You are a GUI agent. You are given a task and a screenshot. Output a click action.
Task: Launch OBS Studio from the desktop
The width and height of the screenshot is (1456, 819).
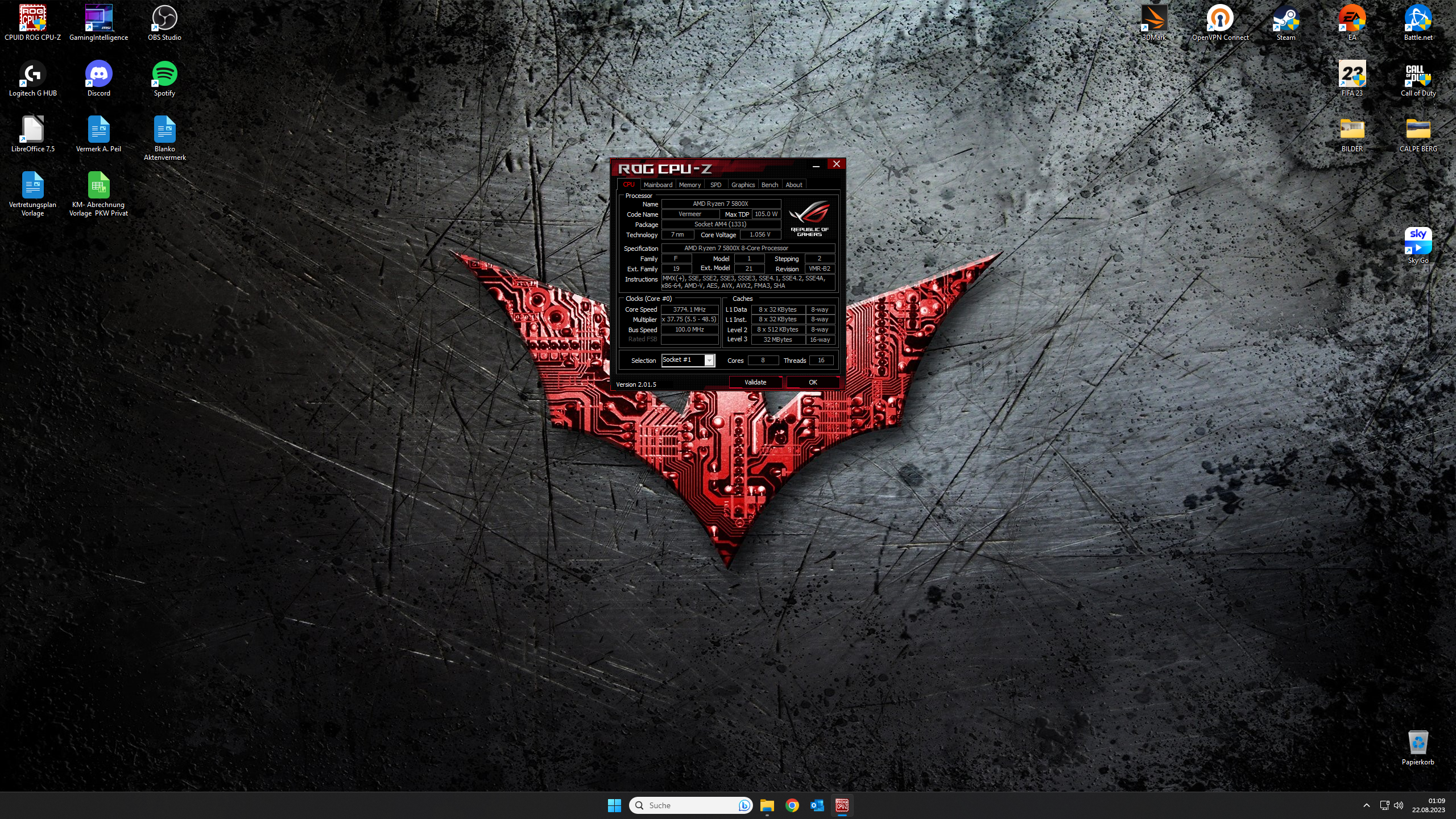click(x=164, y=19)
